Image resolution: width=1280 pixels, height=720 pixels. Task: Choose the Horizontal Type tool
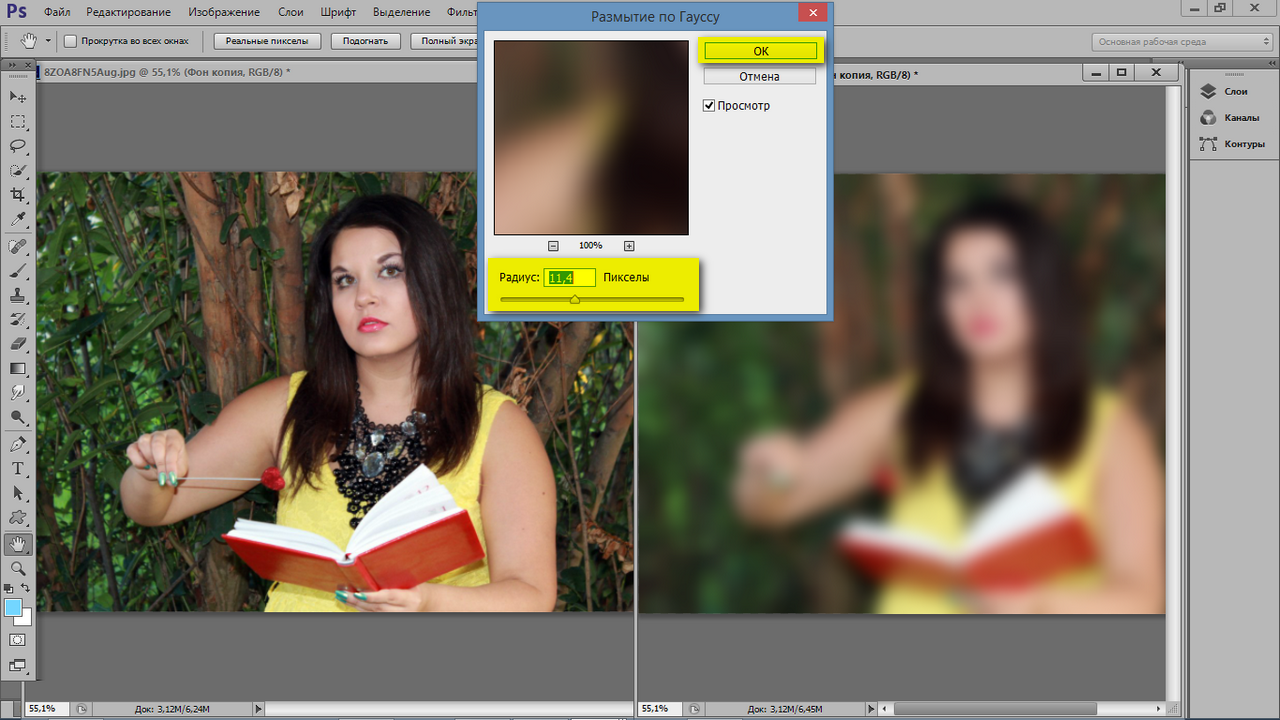click(18, 468)
